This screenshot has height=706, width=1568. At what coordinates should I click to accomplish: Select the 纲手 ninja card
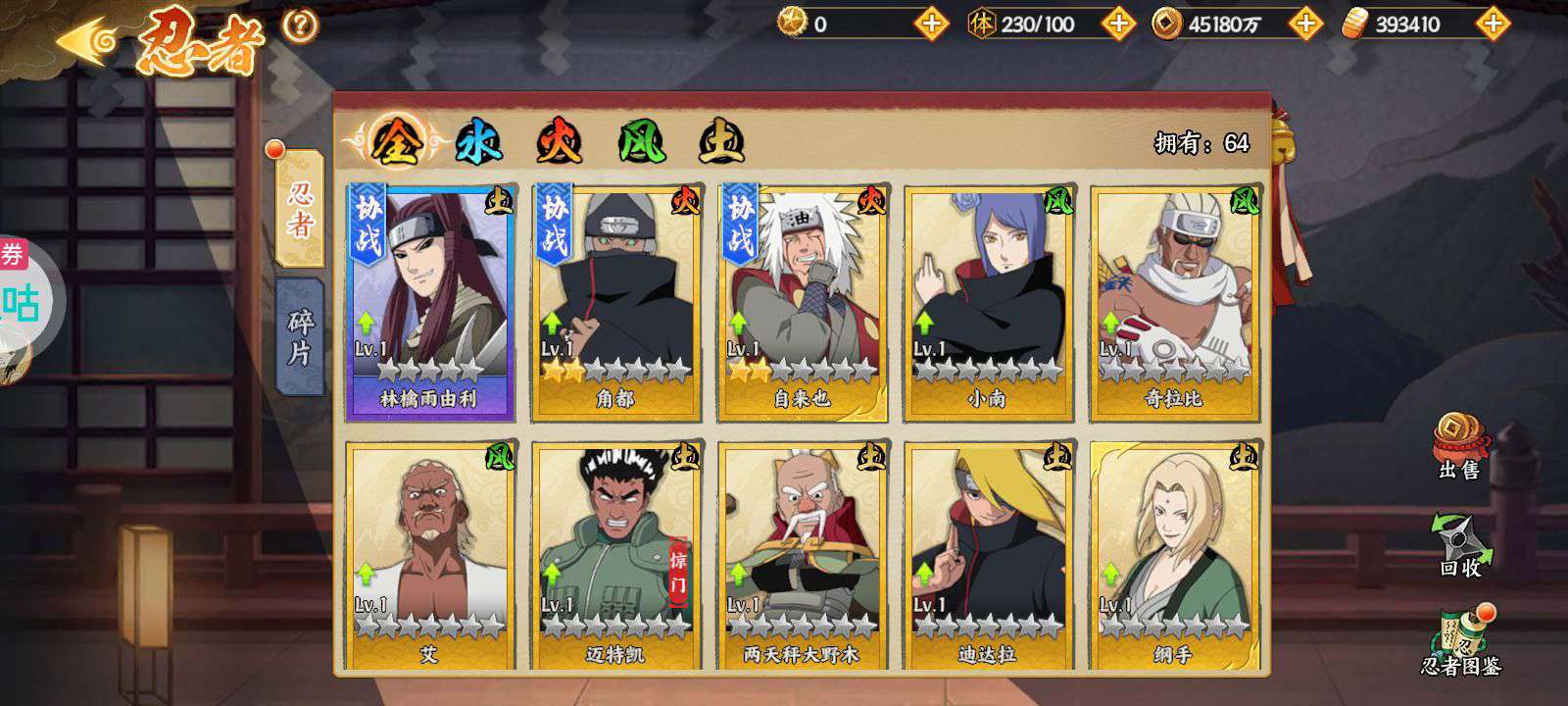coord(1175,556)
